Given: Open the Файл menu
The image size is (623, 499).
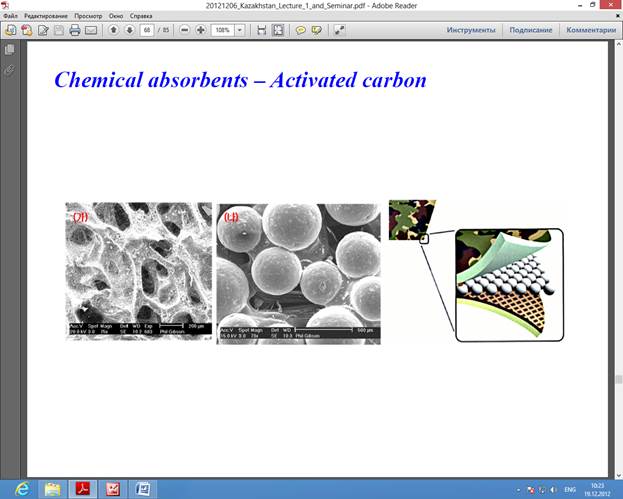Looking at the screenshot, I should tap(10, 17).
